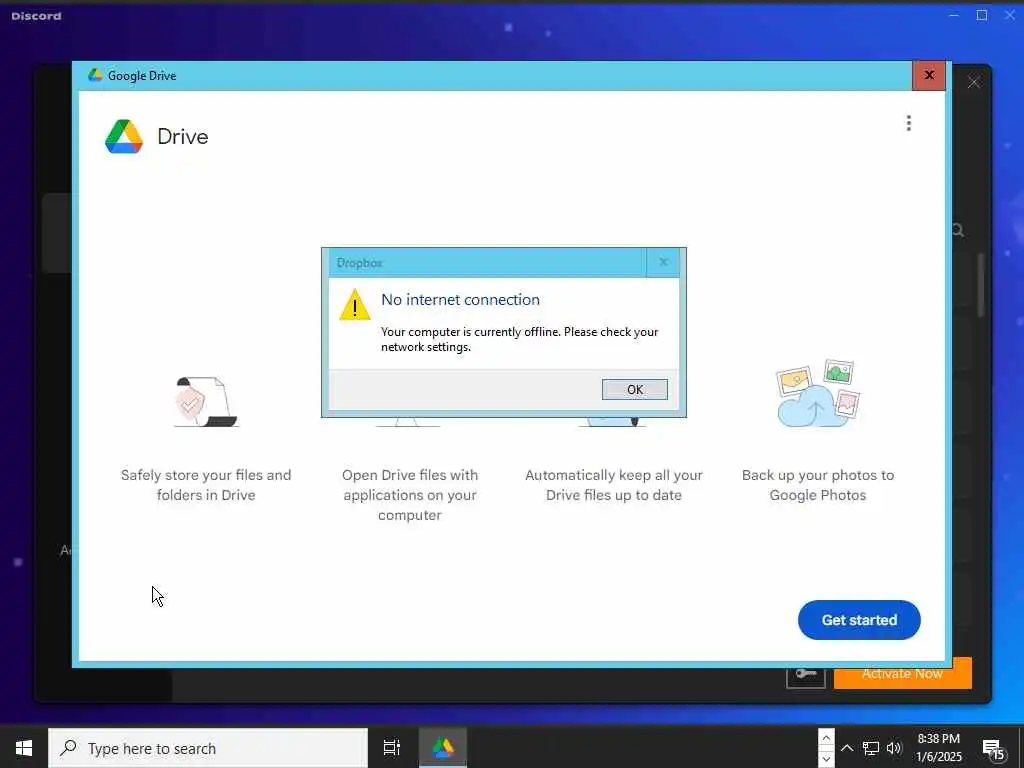Minimize the Discord window
Viewport: 1024px width, 768px height.
pos(954,15)
